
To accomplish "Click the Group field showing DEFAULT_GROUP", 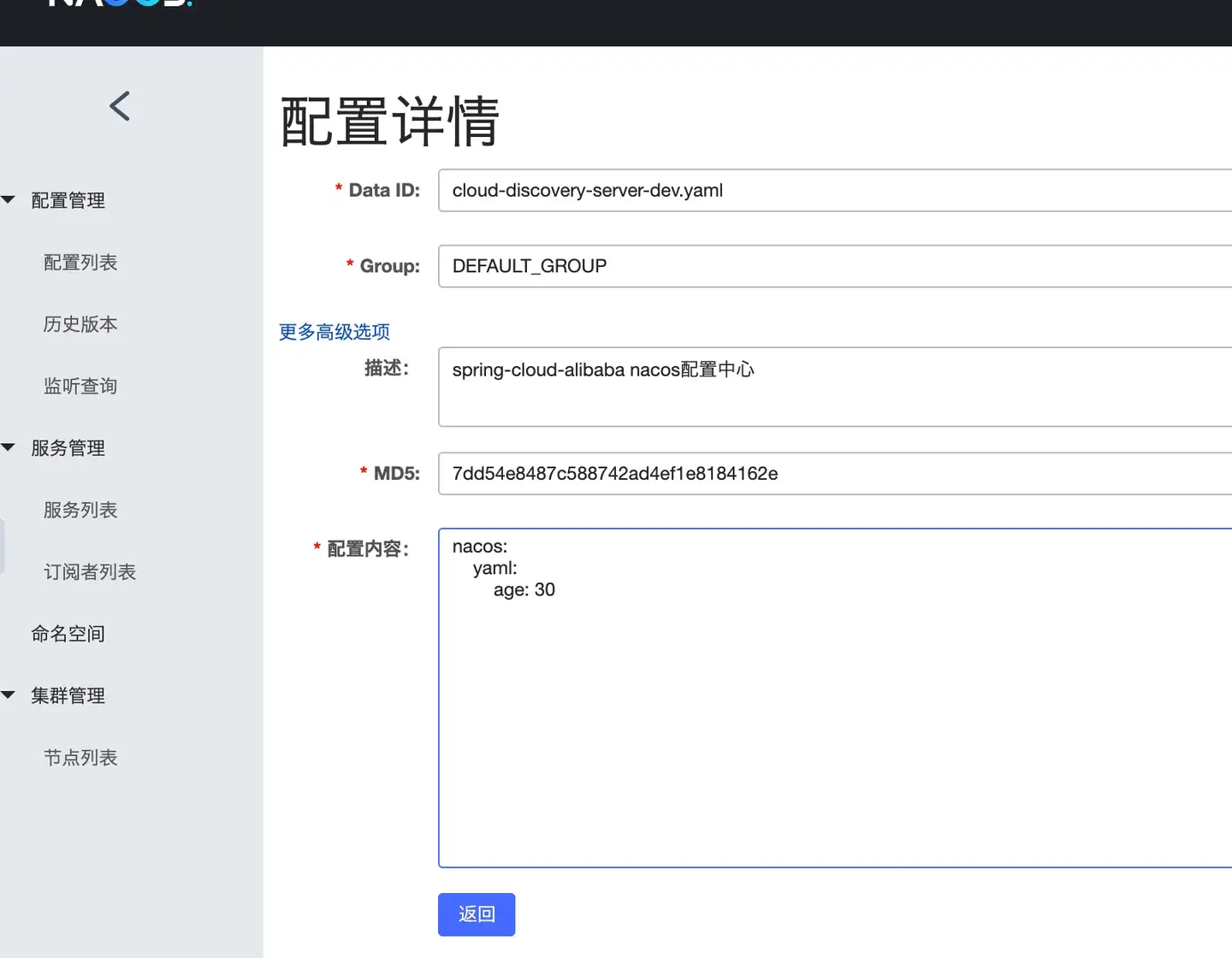I will 835,266.
